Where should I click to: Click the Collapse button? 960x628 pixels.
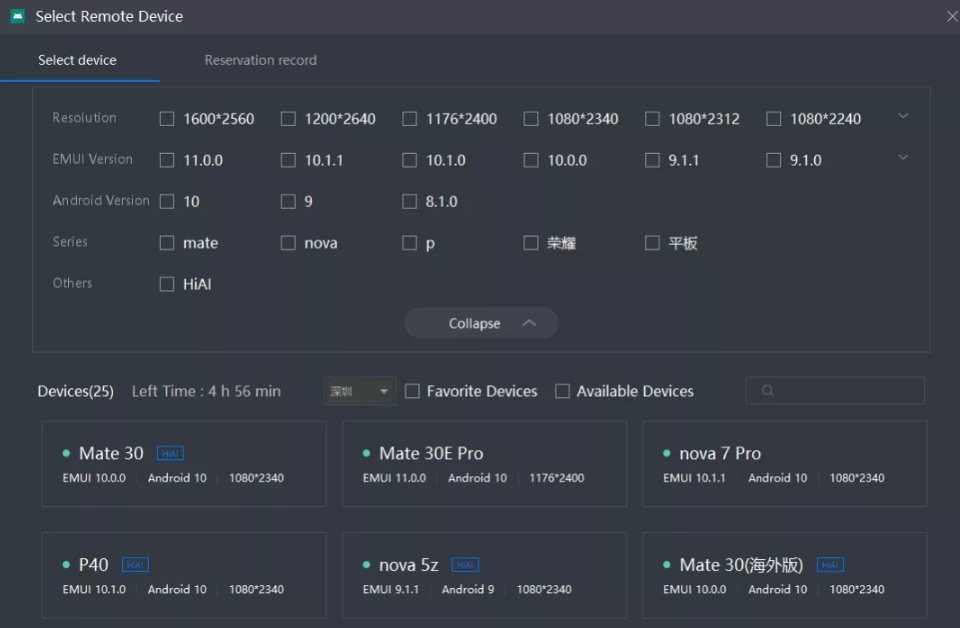(x=481, y=323)
